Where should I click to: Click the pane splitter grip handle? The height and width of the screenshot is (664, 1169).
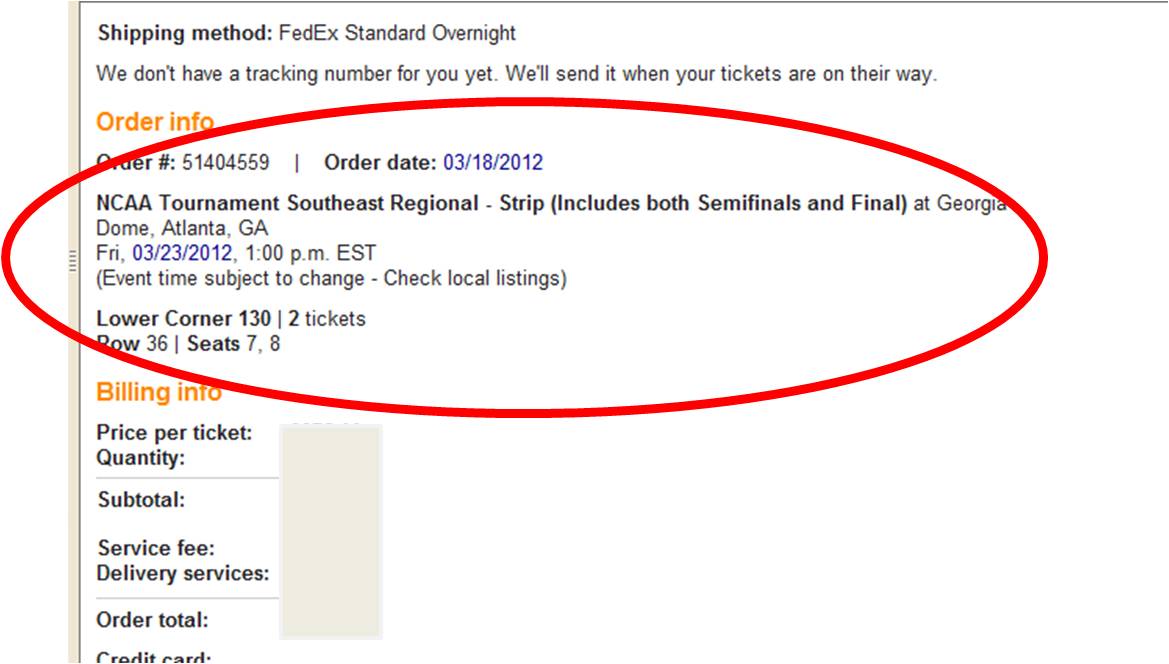(x=72, y=262)
